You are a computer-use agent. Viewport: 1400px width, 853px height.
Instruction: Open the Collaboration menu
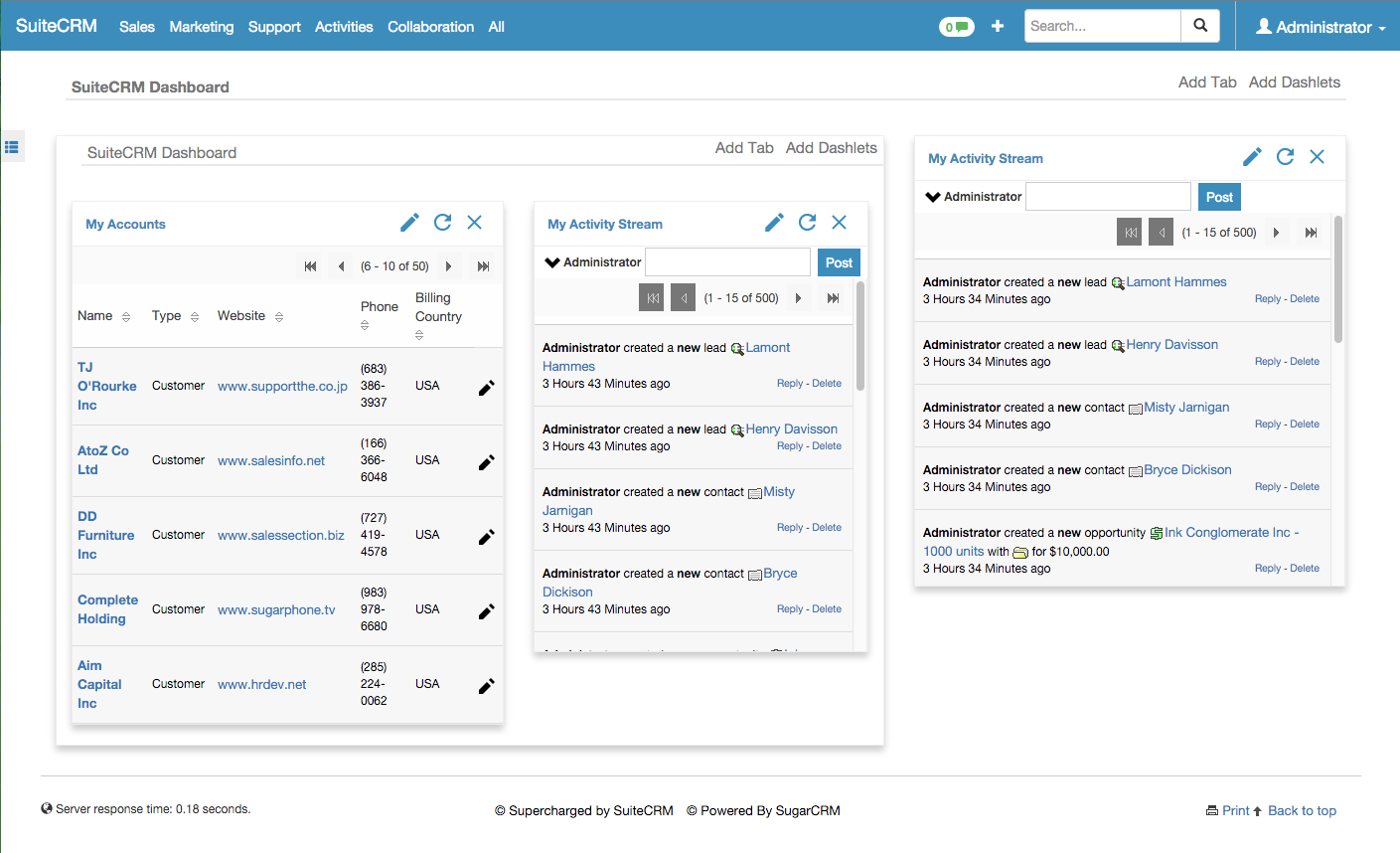pos(431,27)
